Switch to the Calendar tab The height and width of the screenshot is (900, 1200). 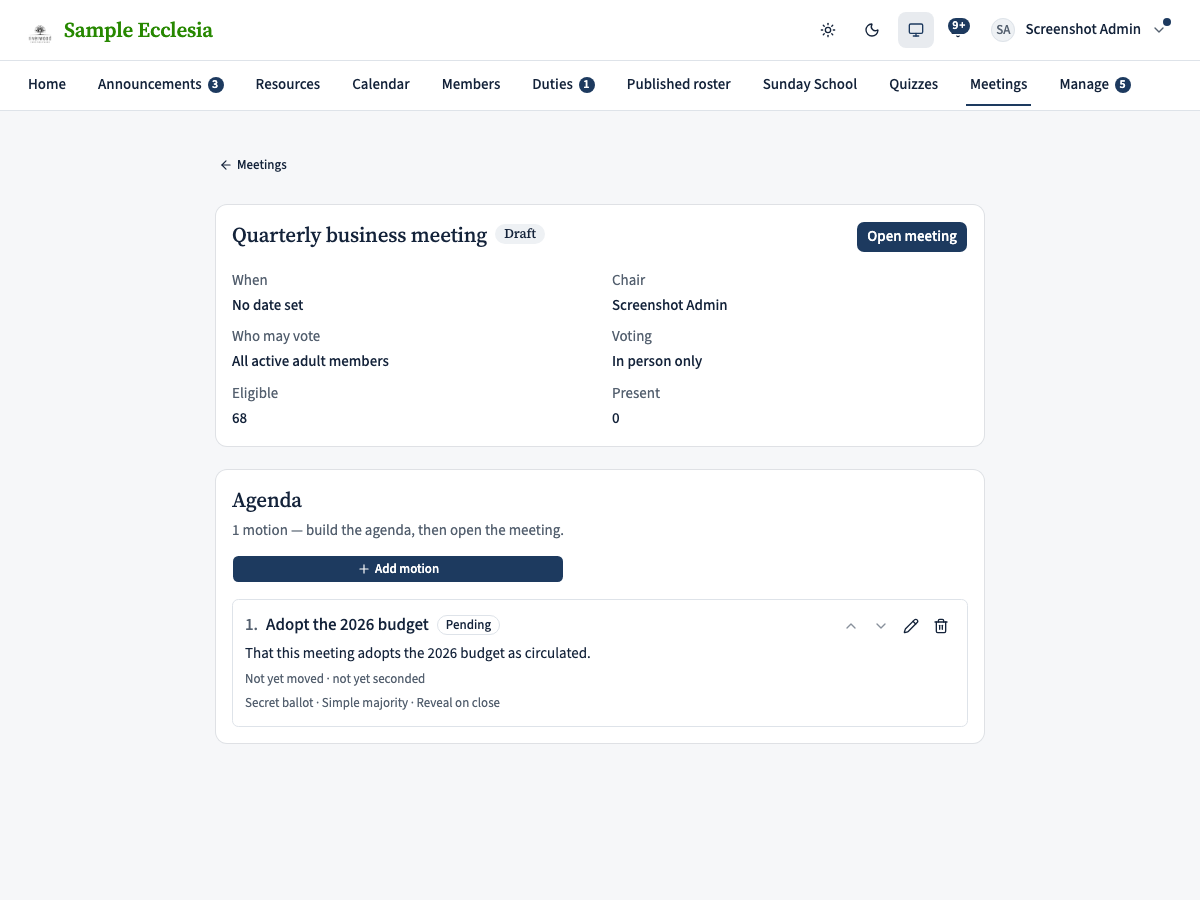pos(381,84)
